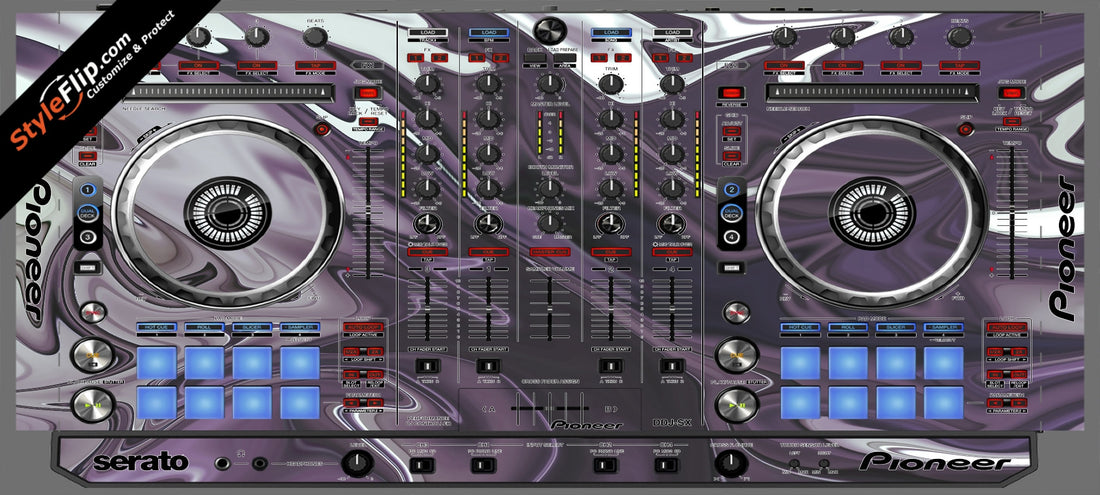This screenshot has height=495, width=1100.
Task: Click the right deck BEATS knob
Action: pyautogui.click(x=959, y=36)
